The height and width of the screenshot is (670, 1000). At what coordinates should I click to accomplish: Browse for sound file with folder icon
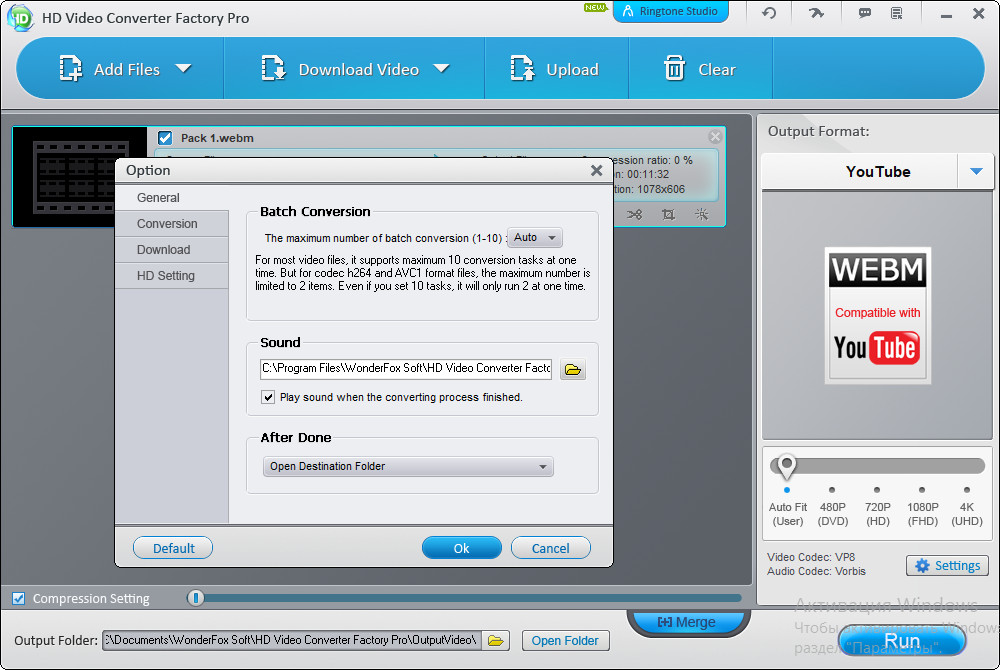(x=573, y=369)
